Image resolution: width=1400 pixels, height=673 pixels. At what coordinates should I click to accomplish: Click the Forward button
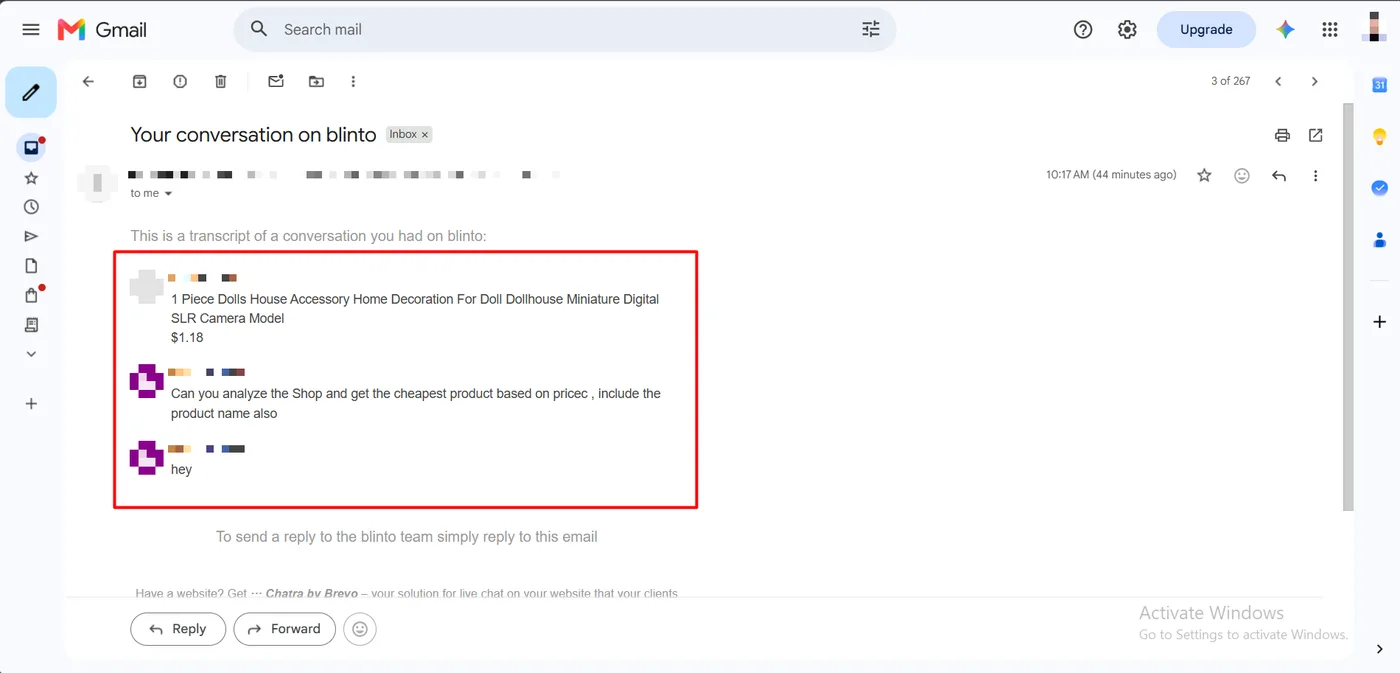pyautogui.click(x=284, y=629)
